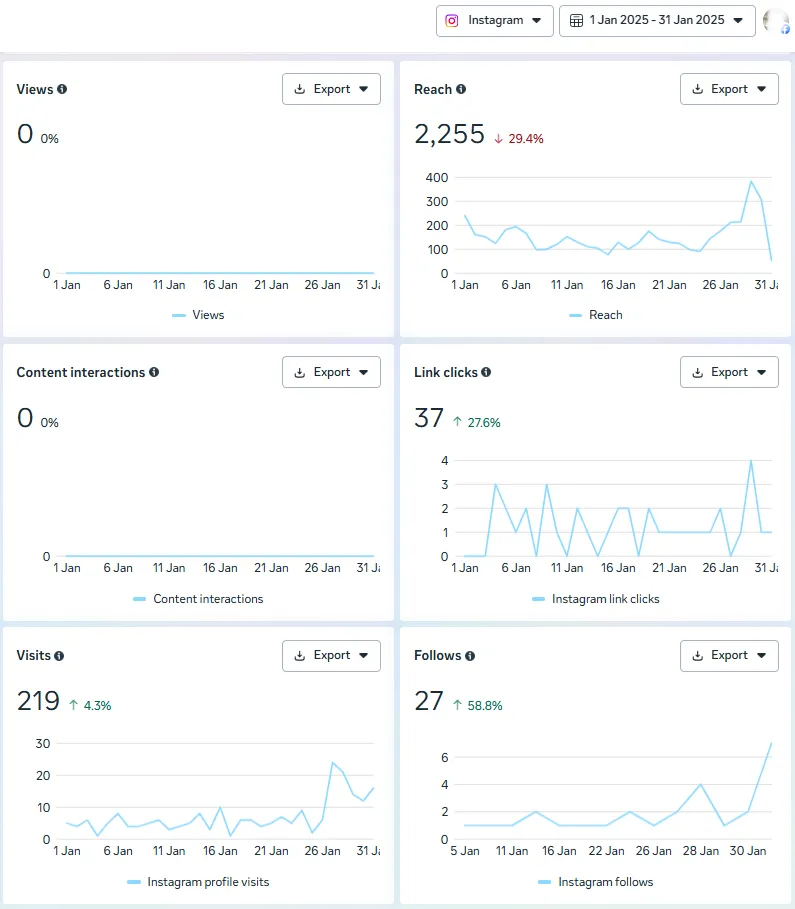The height and width of the screenshot is (909, 795).
Task: Click the info icon next to Visits
Action: point(59,656)
